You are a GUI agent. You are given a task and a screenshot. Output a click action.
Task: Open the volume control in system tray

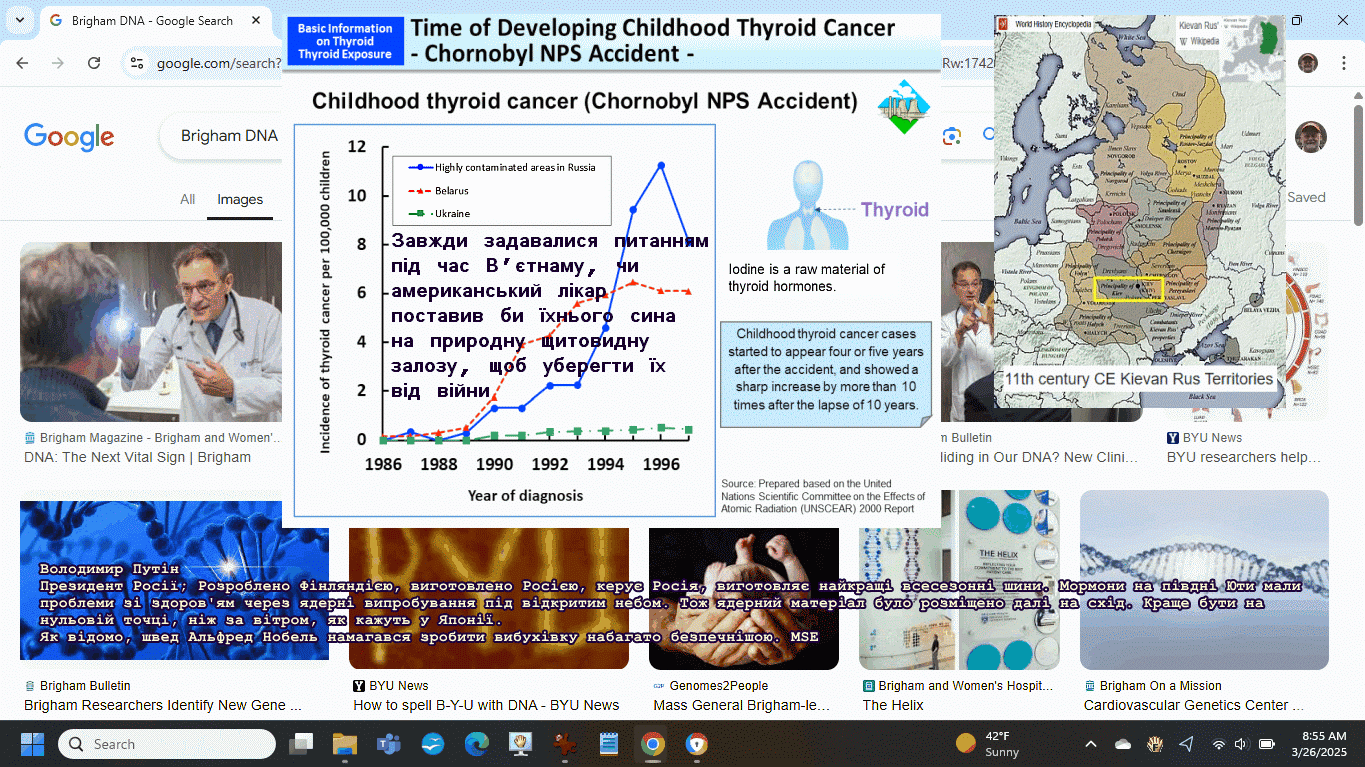click(x=1241, y=744)
